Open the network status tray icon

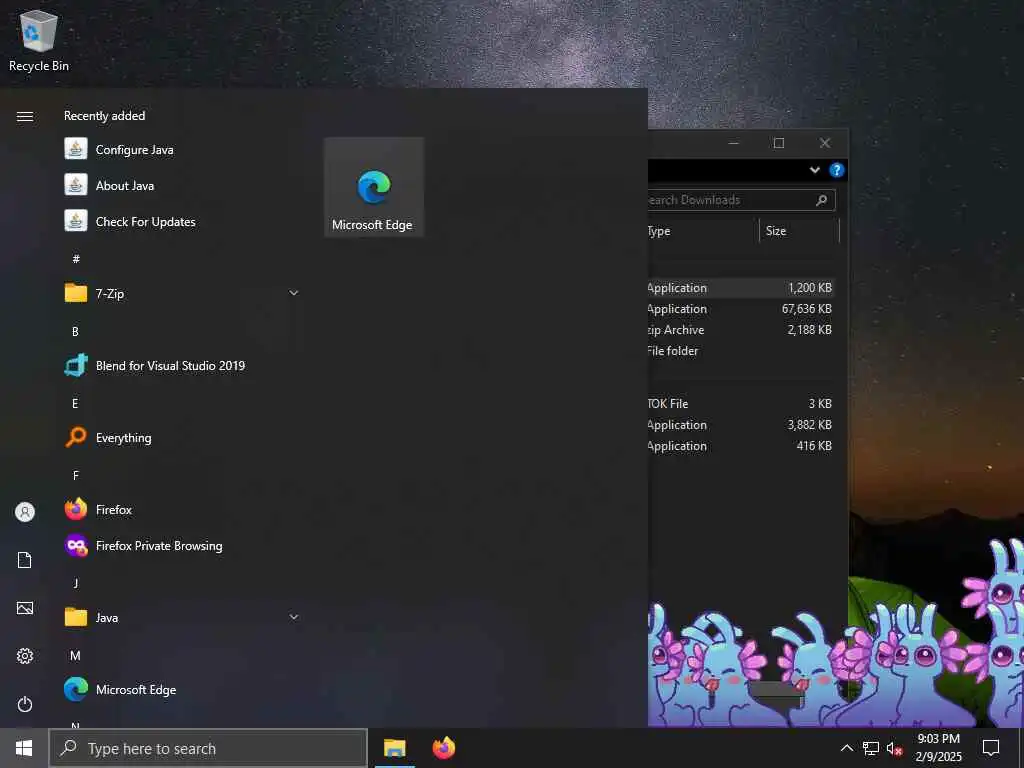[x=871, y=748]
